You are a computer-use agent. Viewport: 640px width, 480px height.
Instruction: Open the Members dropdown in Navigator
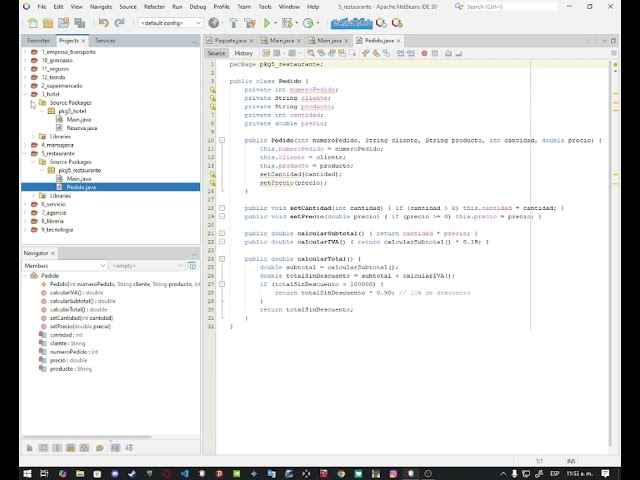pos(64,266)
